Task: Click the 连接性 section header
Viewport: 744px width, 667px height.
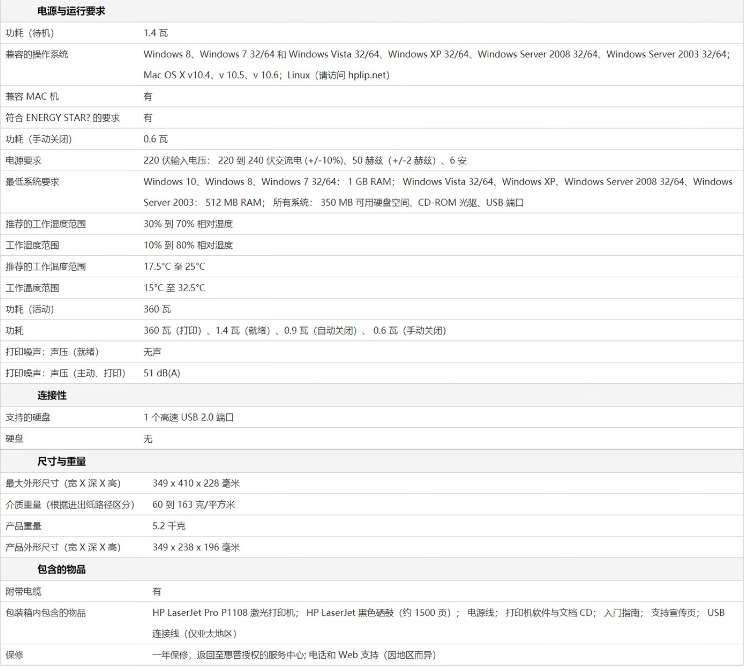Action: point(52,395)
